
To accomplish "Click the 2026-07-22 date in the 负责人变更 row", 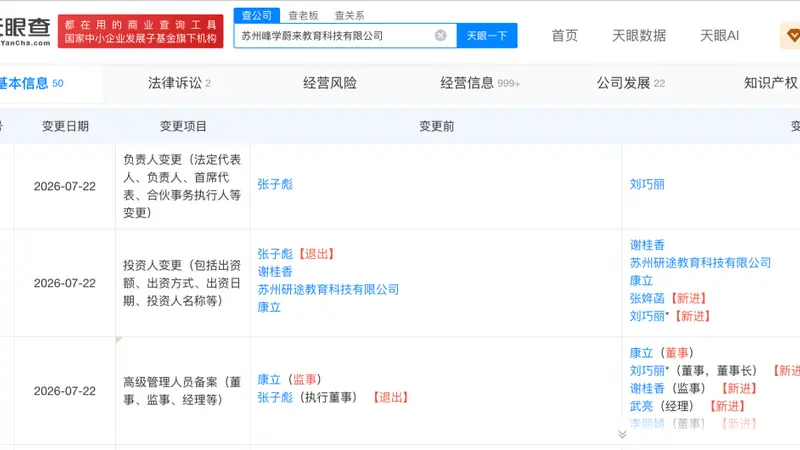I will point(65,187).
